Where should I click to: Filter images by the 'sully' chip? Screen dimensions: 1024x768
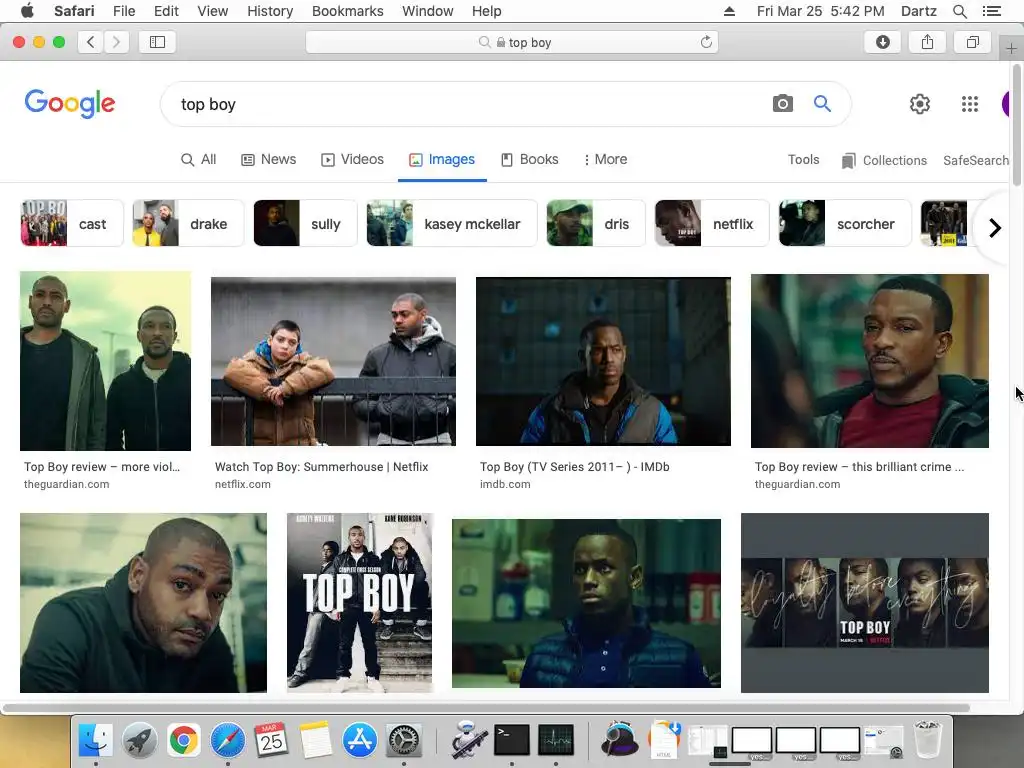(x=306, y=223)
